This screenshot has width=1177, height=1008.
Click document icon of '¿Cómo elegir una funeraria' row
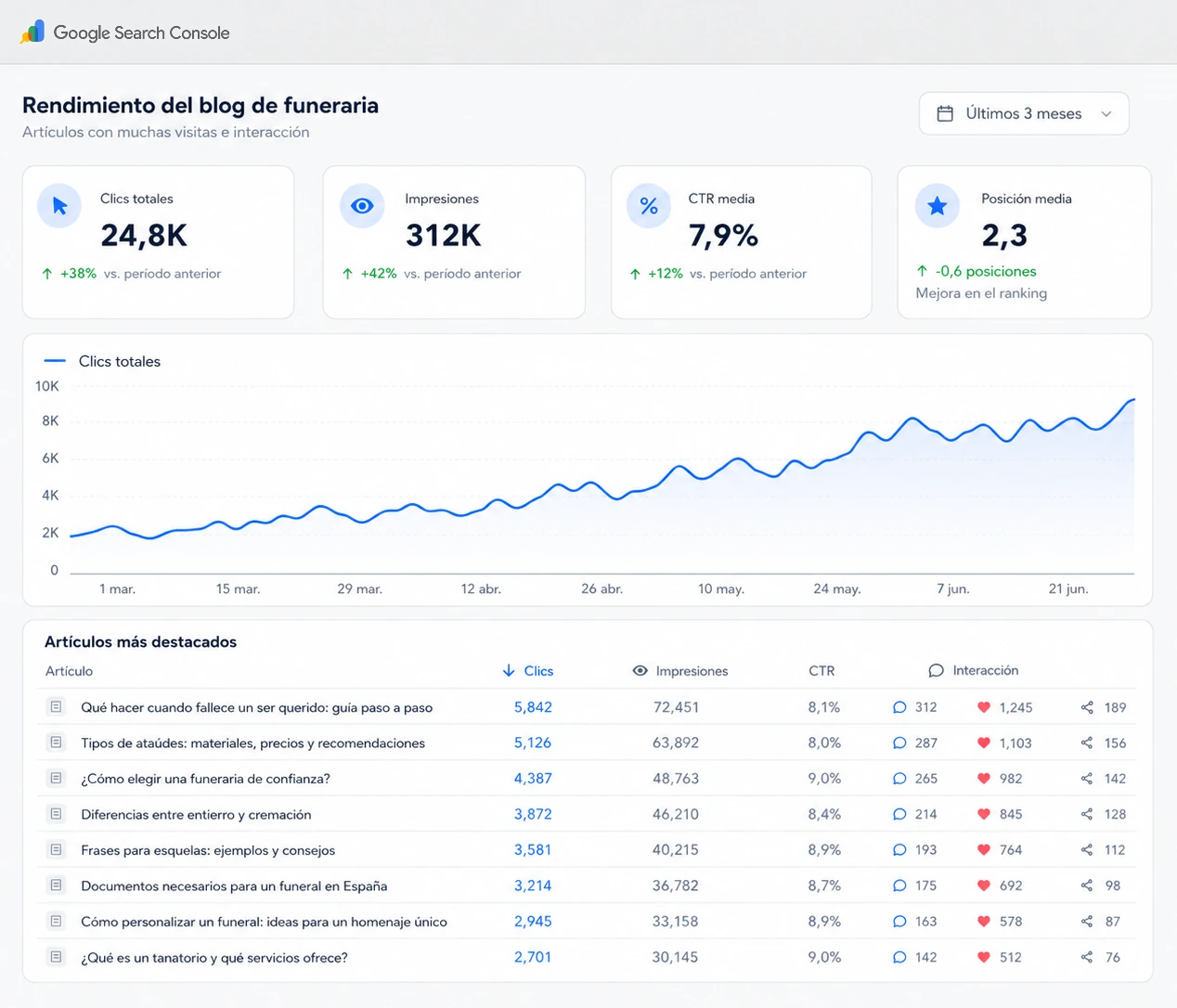click(56, 778)
